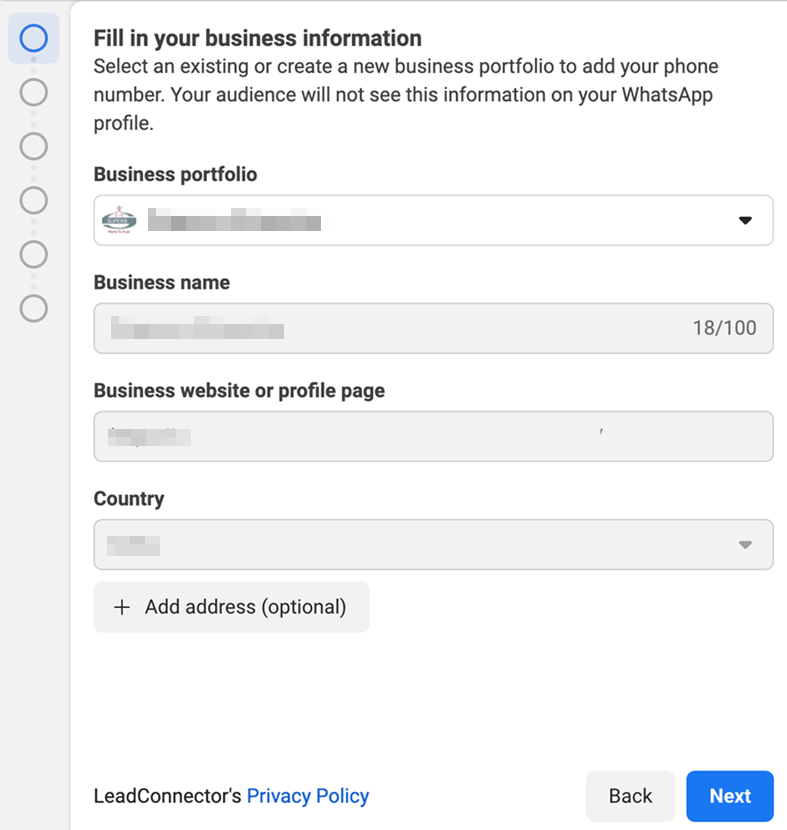787x830 pixels.
Task: Expand Business portfolio using its arrow
Action: point(745,220)
